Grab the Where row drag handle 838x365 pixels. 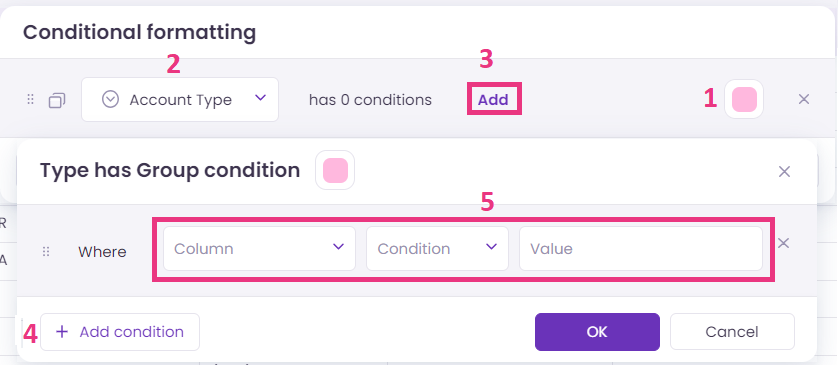(46, 251)
